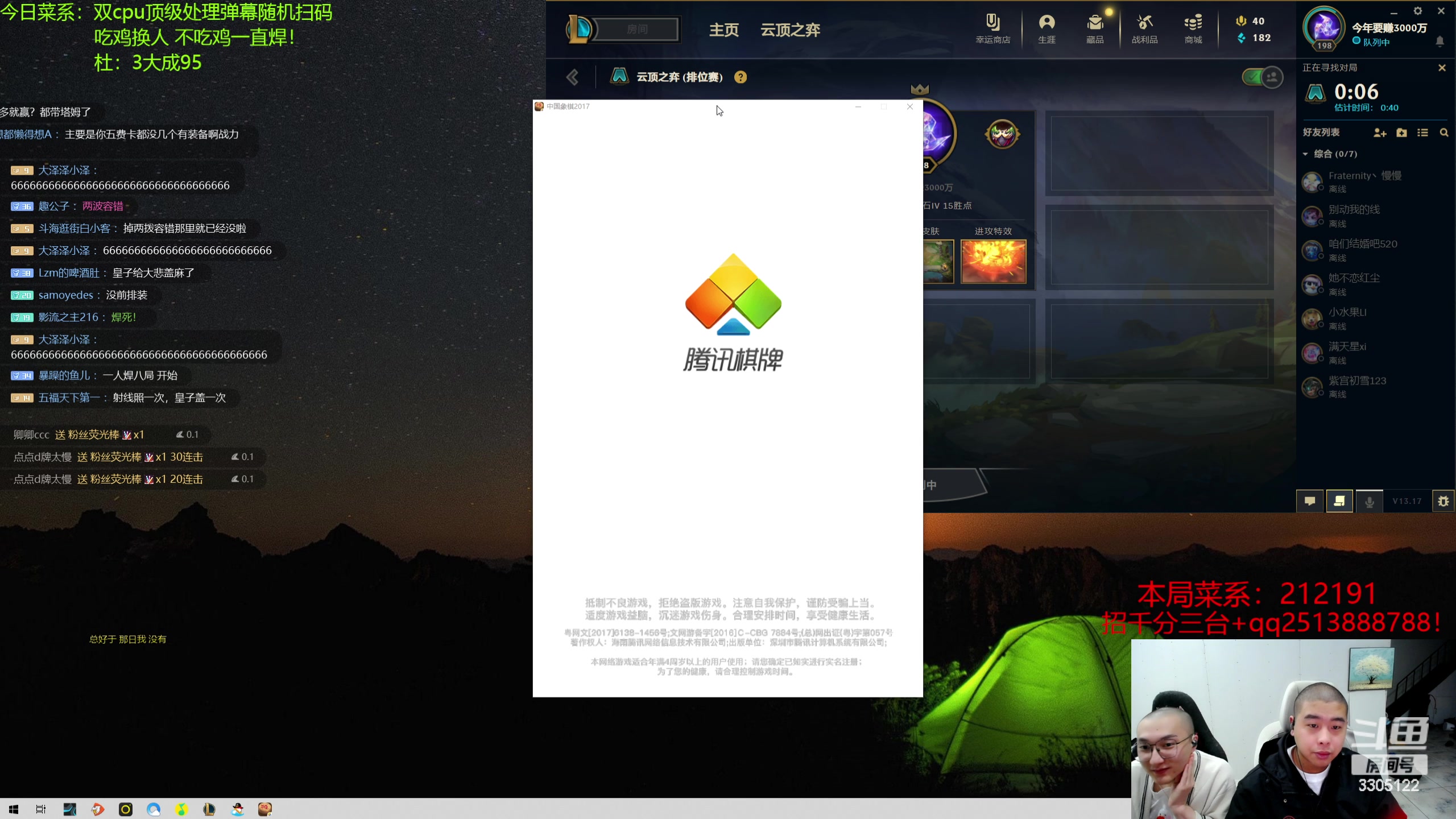The image size is (1456, 819).
Task: Open the QQ Music taskbar icon
Action: [x=181, y=809]
